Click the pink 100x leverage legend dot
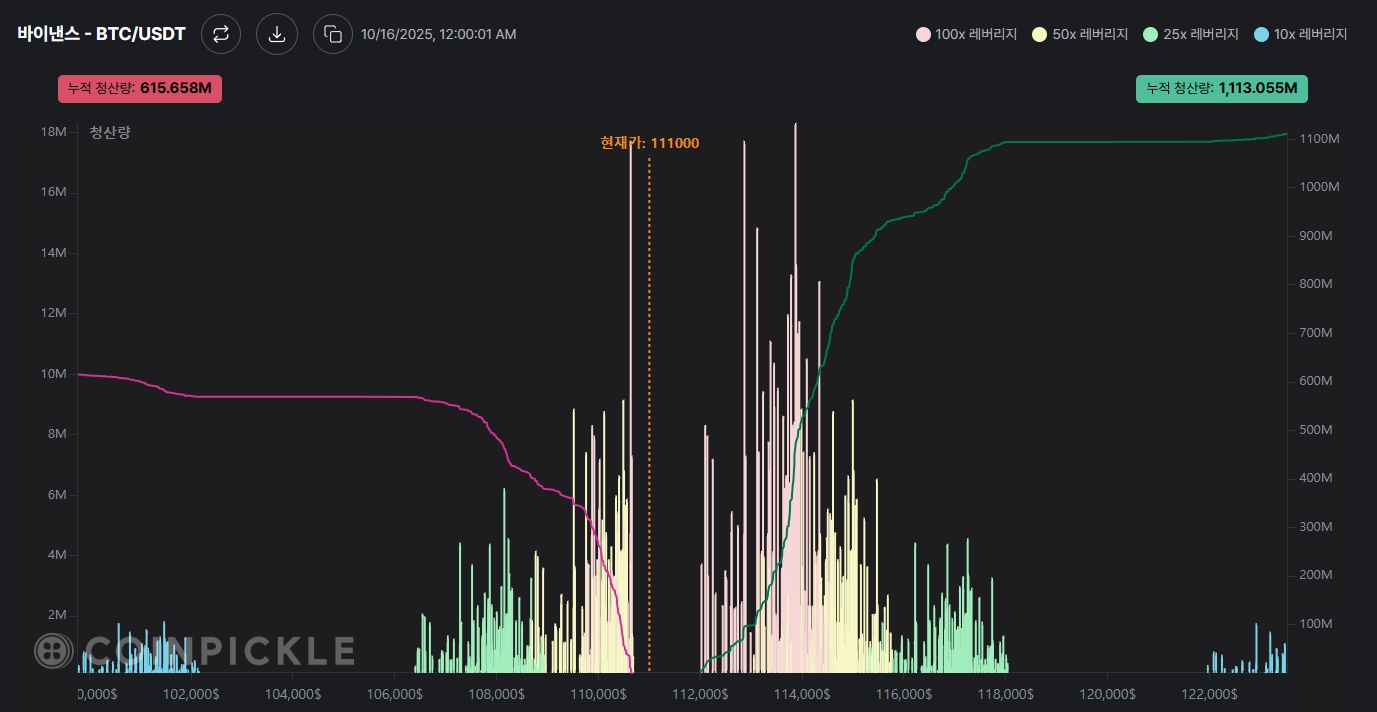The width and height of the screenshot is (1377, 712). tap(923, 34)
